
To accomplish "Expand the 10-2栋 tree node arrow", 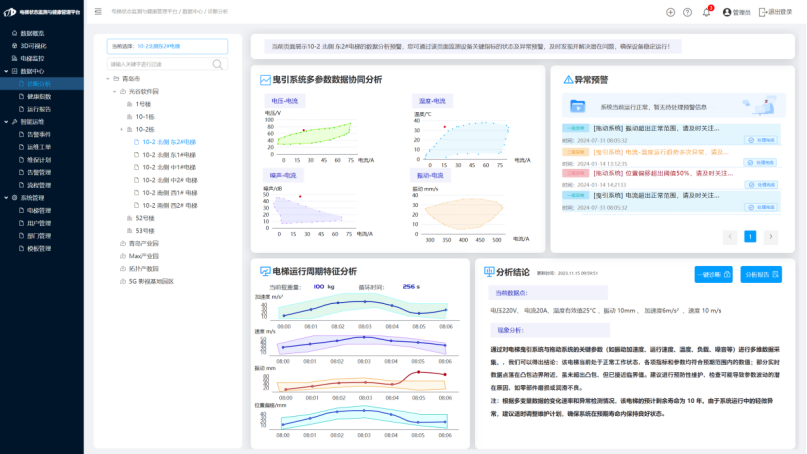I will (x=123, y=129).
